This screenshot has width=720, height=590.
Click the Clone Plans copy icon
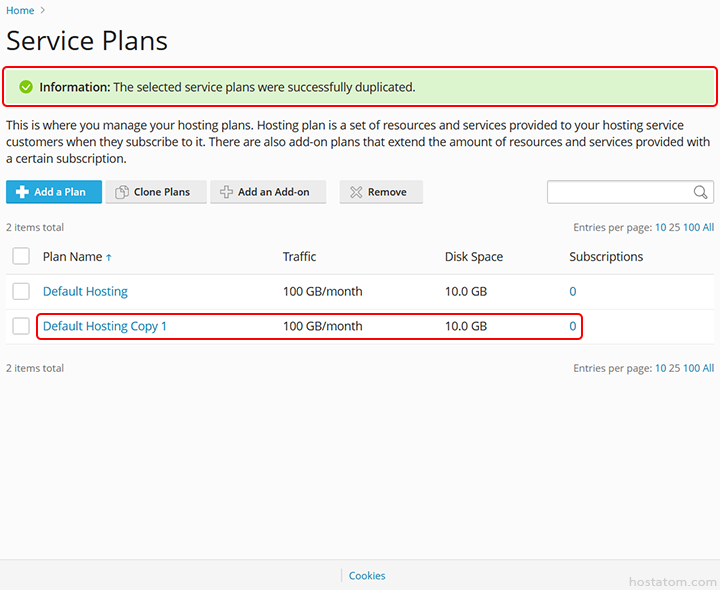122,192
